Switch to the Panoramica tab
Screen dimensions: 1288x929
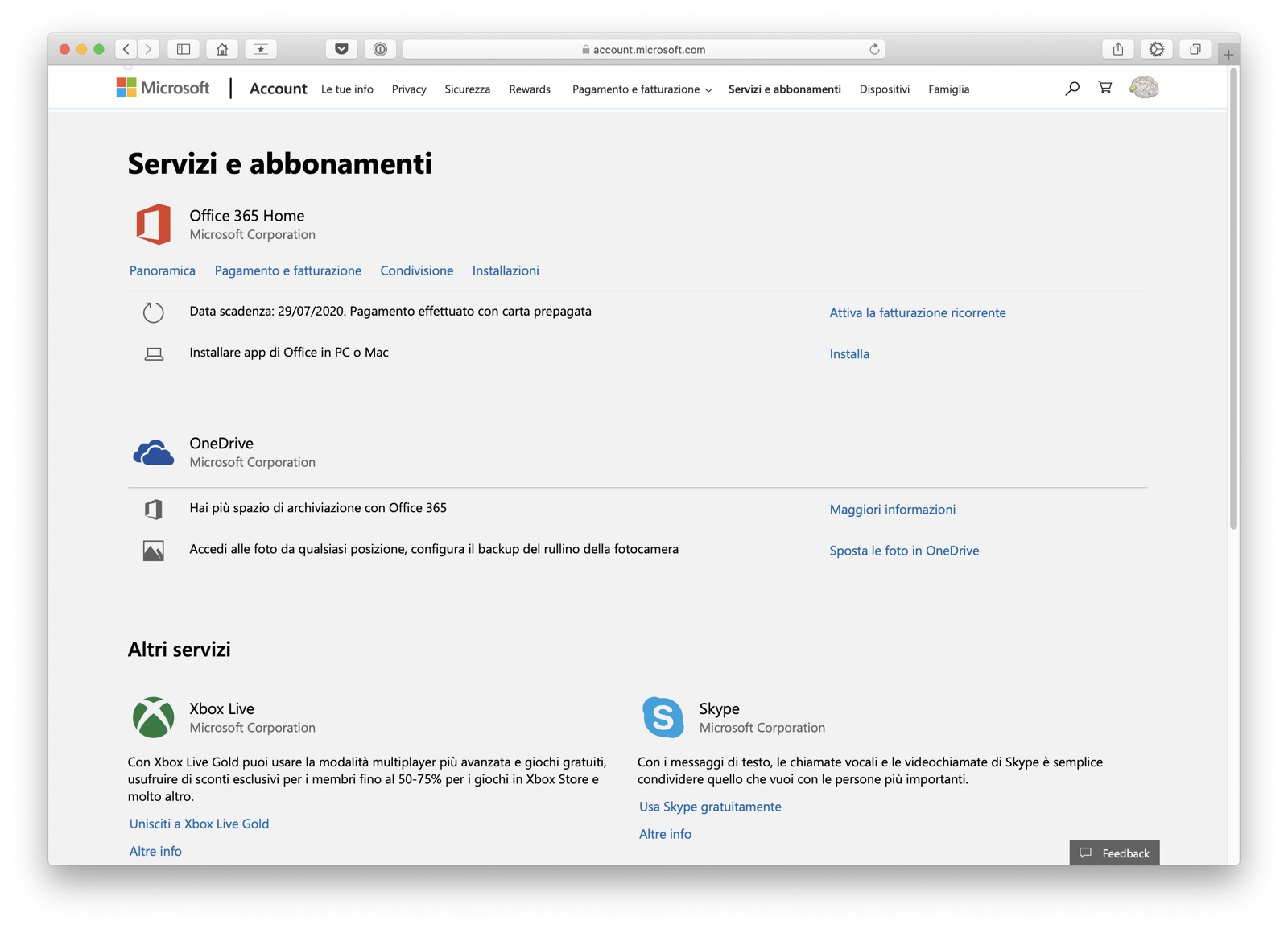click(163, 270)
